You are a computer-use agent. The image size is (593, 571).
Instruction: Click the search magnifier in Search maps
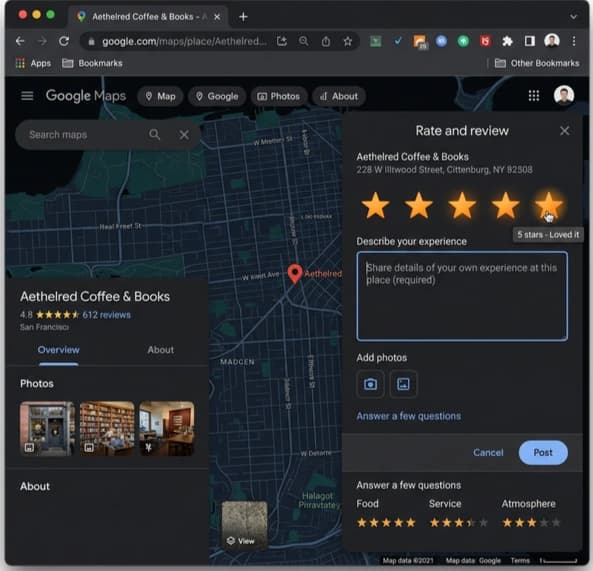point(154,134)
